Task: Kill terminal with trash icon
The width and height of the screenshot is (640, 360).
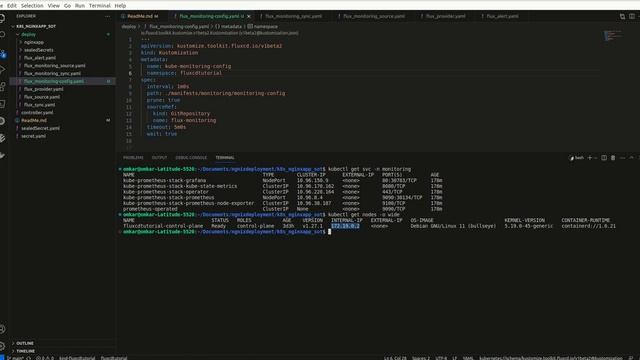Action: 613,158
